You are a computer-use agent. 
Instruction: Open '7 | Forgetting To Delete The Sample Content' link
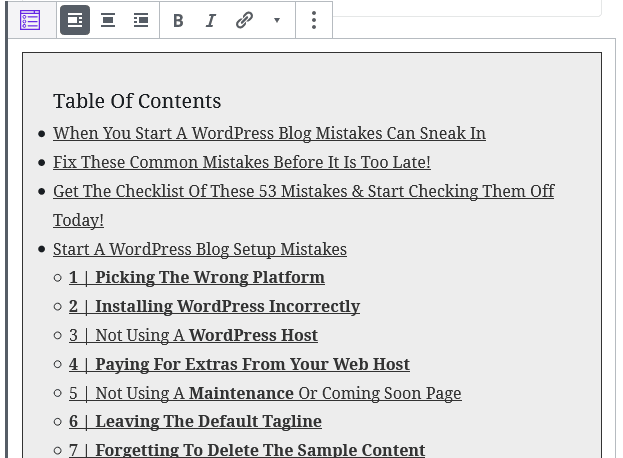[247, 450]
